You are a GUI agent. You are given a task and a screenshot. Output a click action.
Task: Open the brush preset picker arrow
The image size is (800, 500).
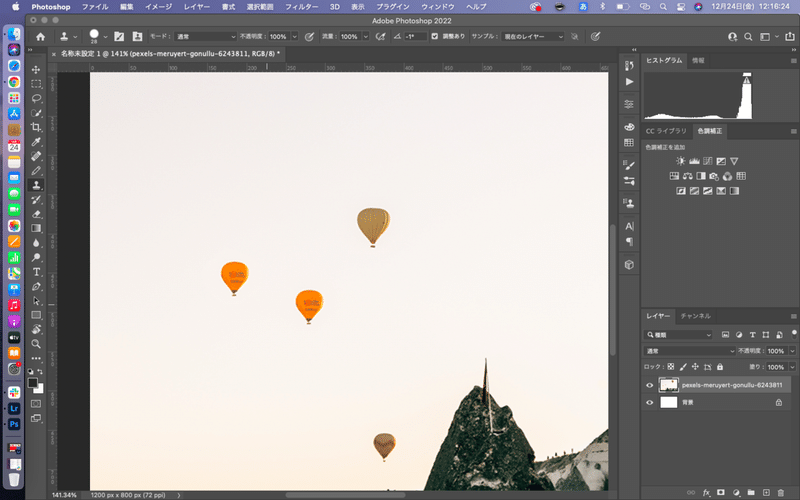coord(106,37)
